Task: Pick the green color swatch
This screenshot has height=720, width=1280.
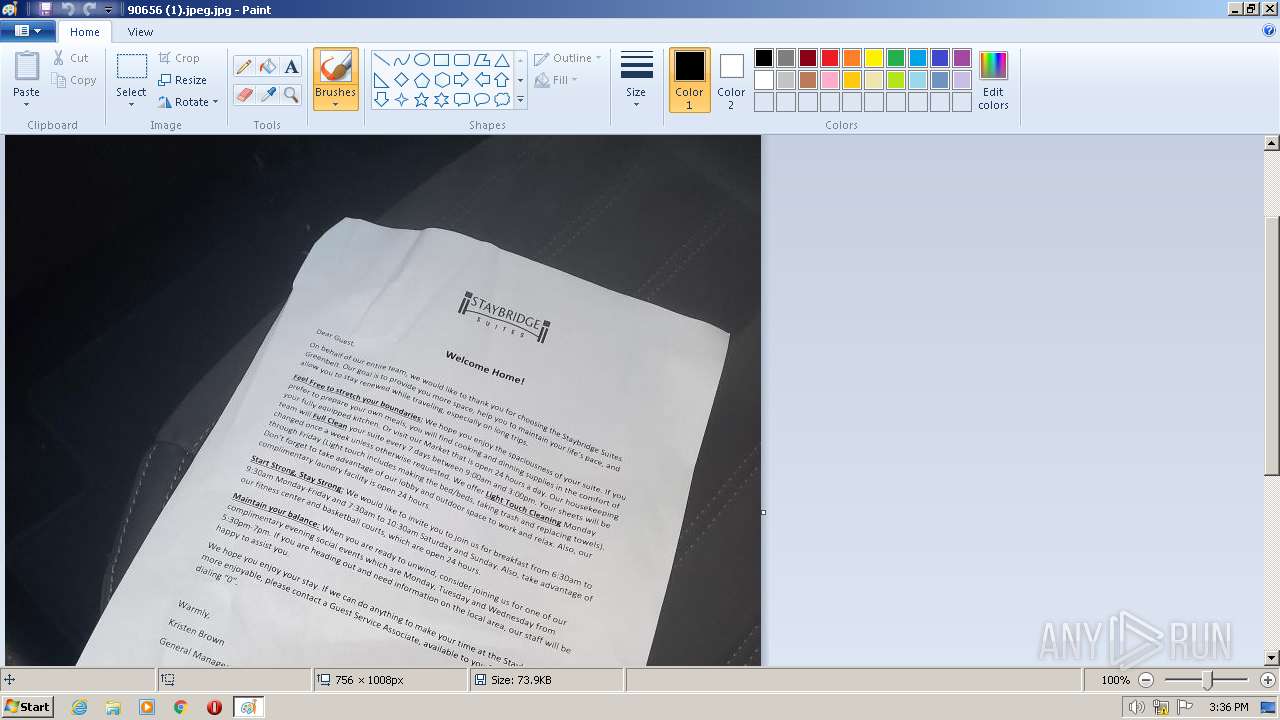Action: point(895,58)
